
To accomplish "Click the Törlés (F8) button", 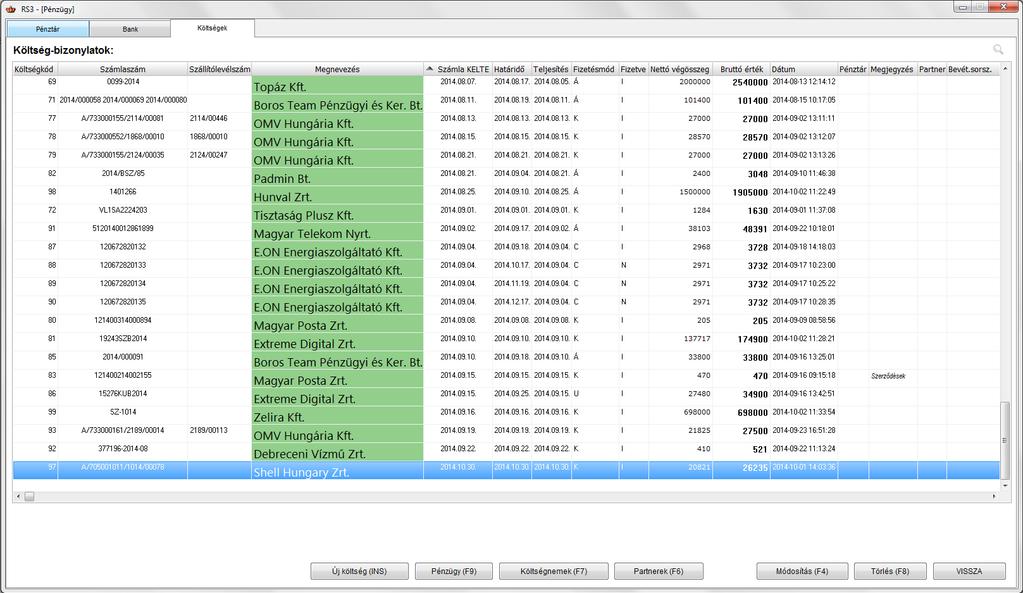I will [x=890, y=571].
